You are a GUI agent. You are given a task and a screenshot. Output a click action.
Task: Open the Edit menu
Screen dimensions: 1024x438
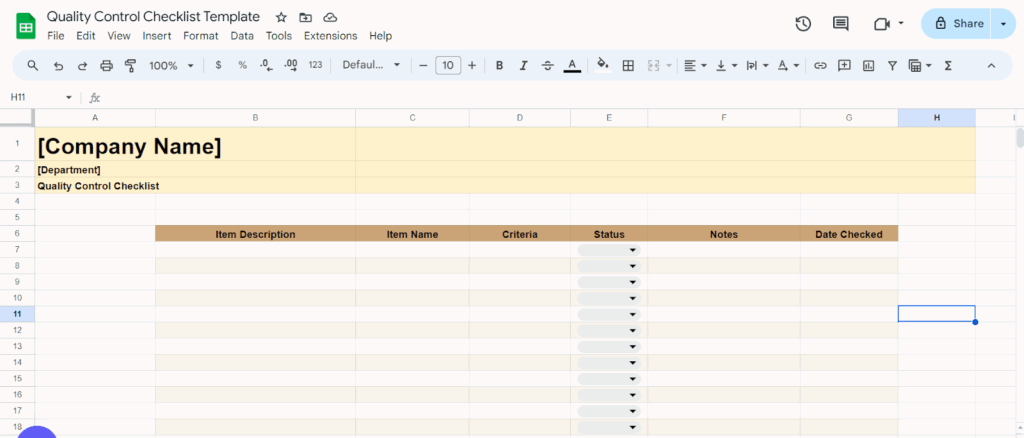point(86,36)
